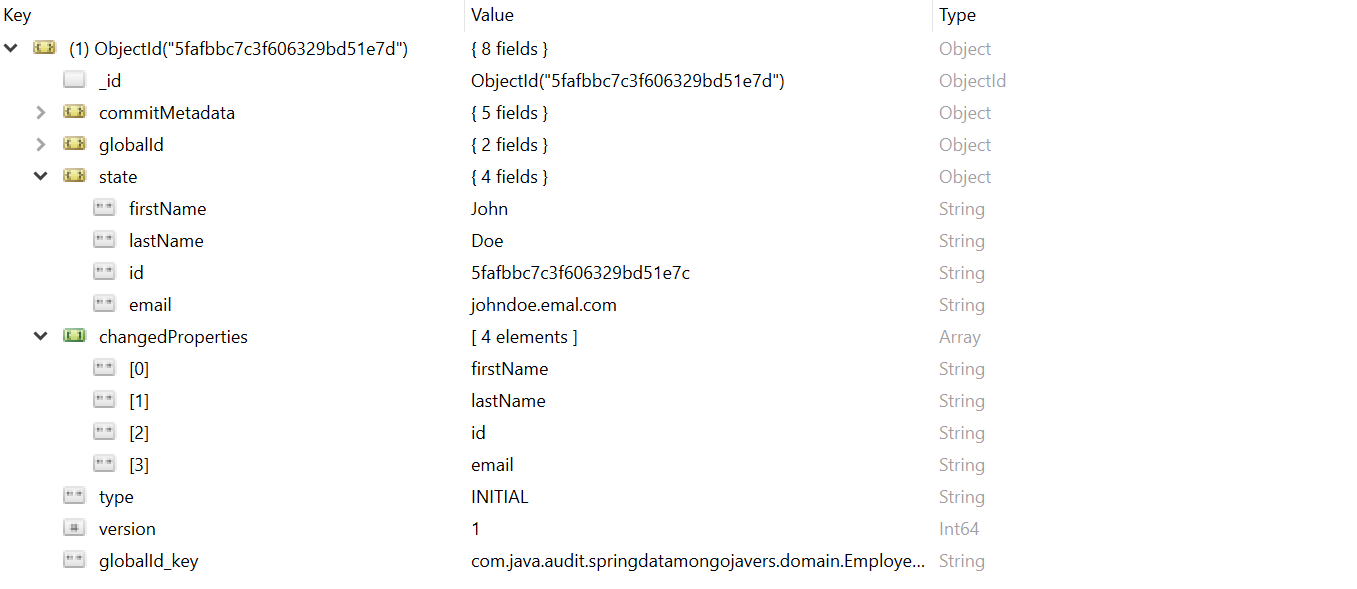
Task: Expand the commitMetadata node
Action: click(41, 113)
